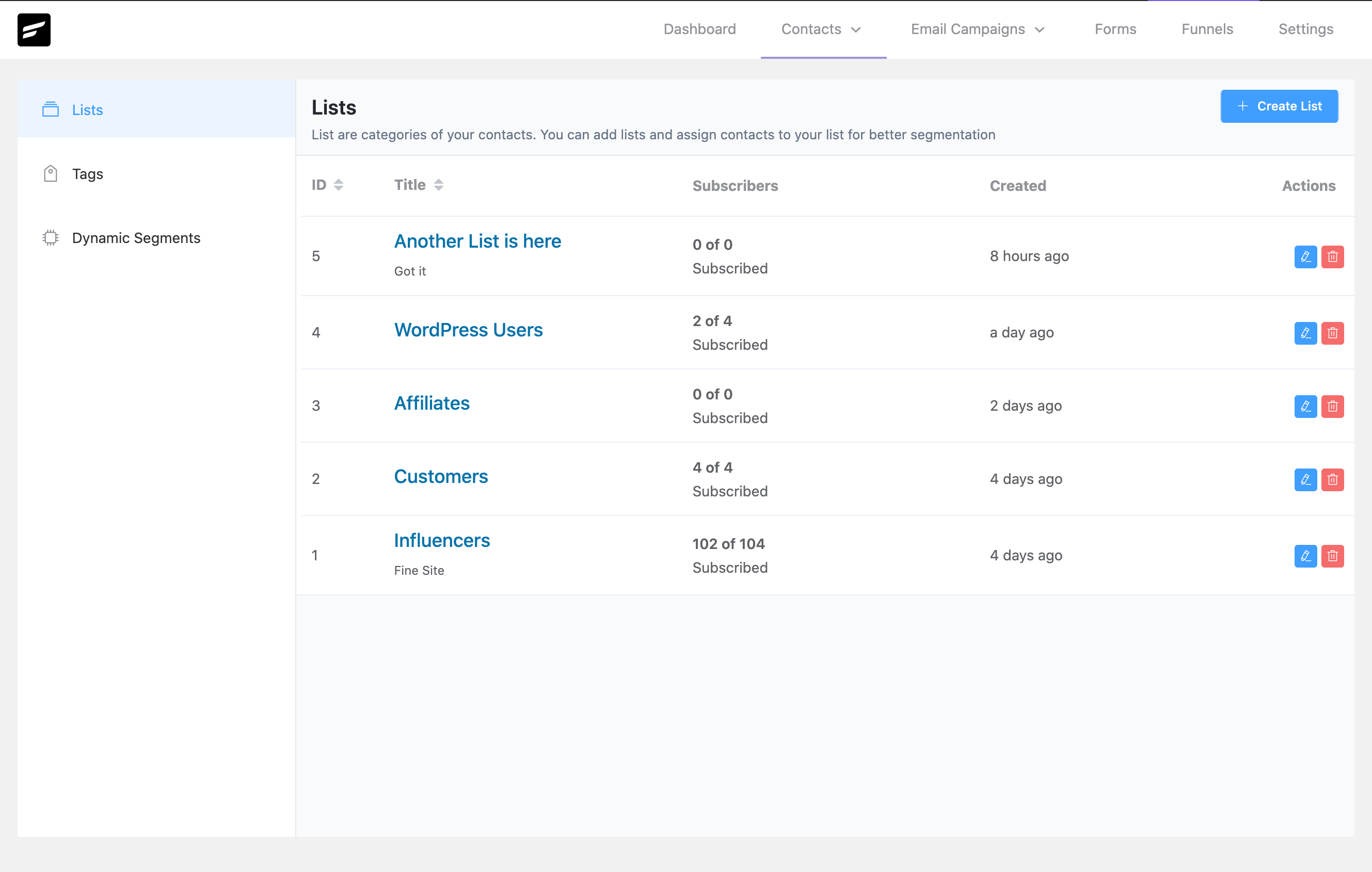Click the 'a day ago' created value
The image size is (1372, 872).
click(x=1022, y=333)
